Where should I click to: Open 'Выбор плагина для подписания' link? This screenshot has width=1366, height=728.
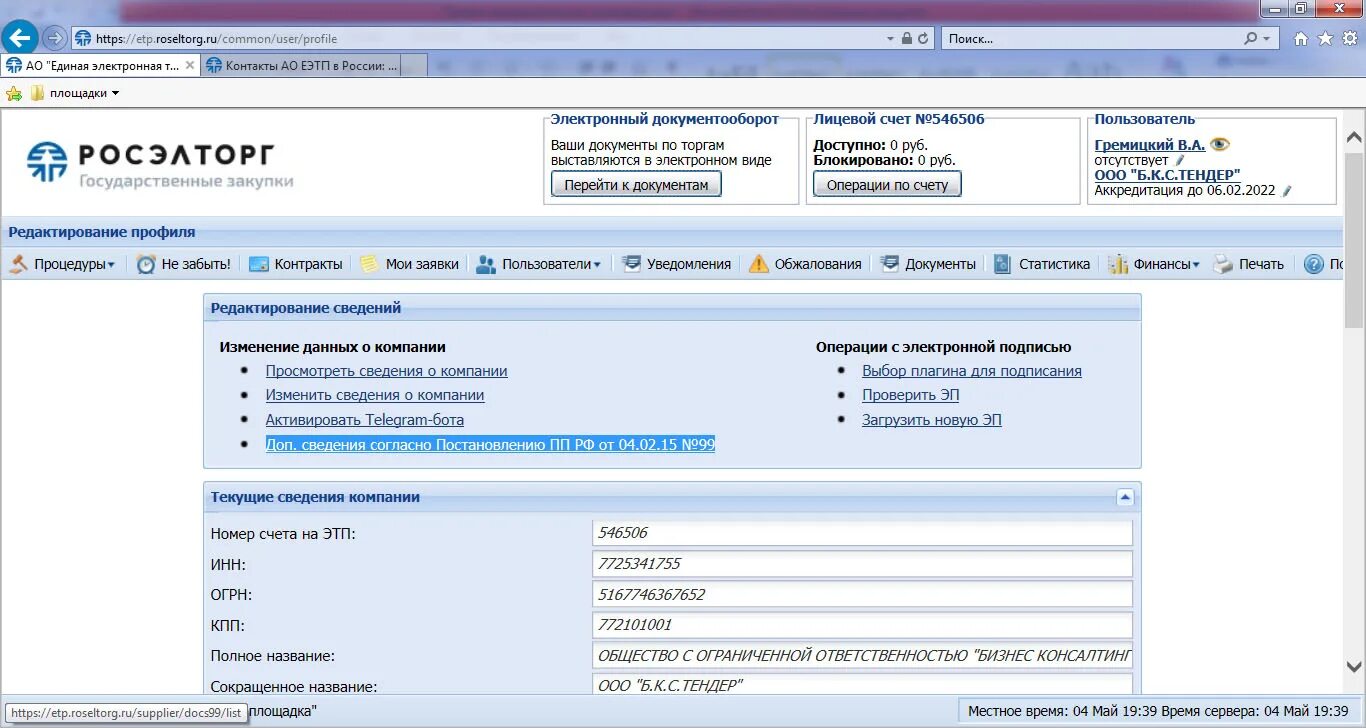click(x=972, y=371)
